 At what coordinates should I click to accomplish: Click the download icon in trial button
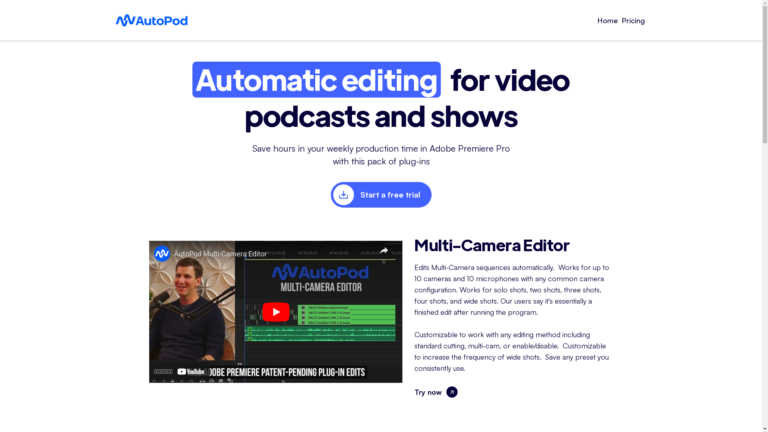click(344, 195)
